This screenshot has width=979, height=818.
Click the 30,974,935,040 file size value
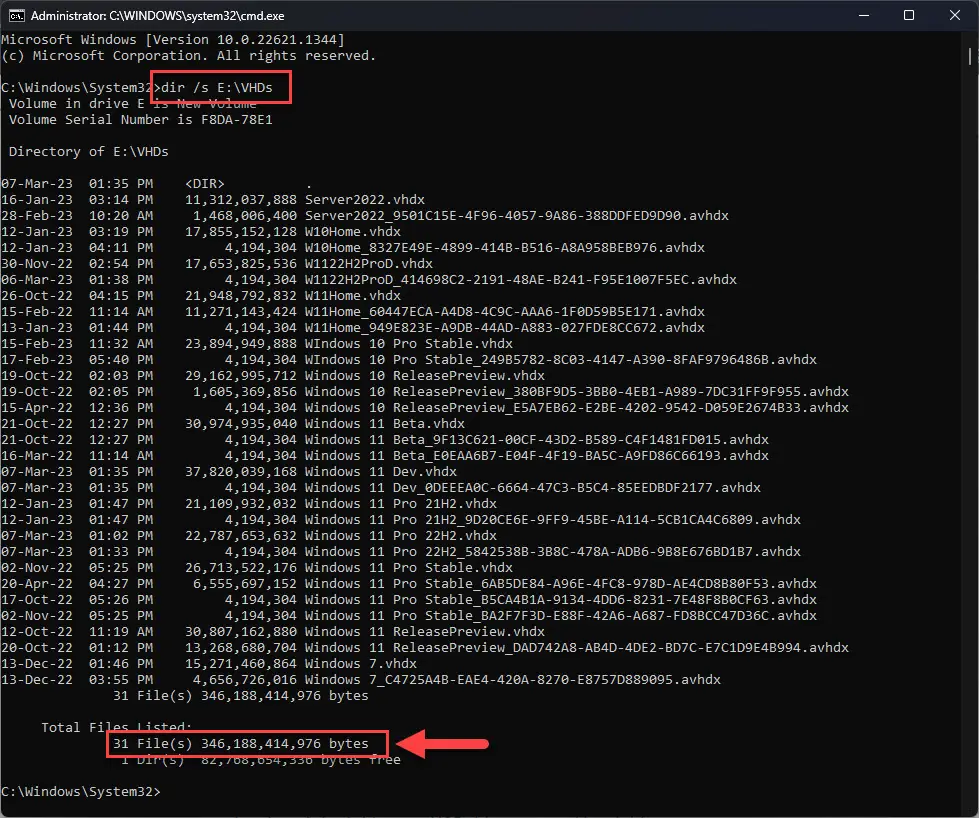click(x=241, y=423)
